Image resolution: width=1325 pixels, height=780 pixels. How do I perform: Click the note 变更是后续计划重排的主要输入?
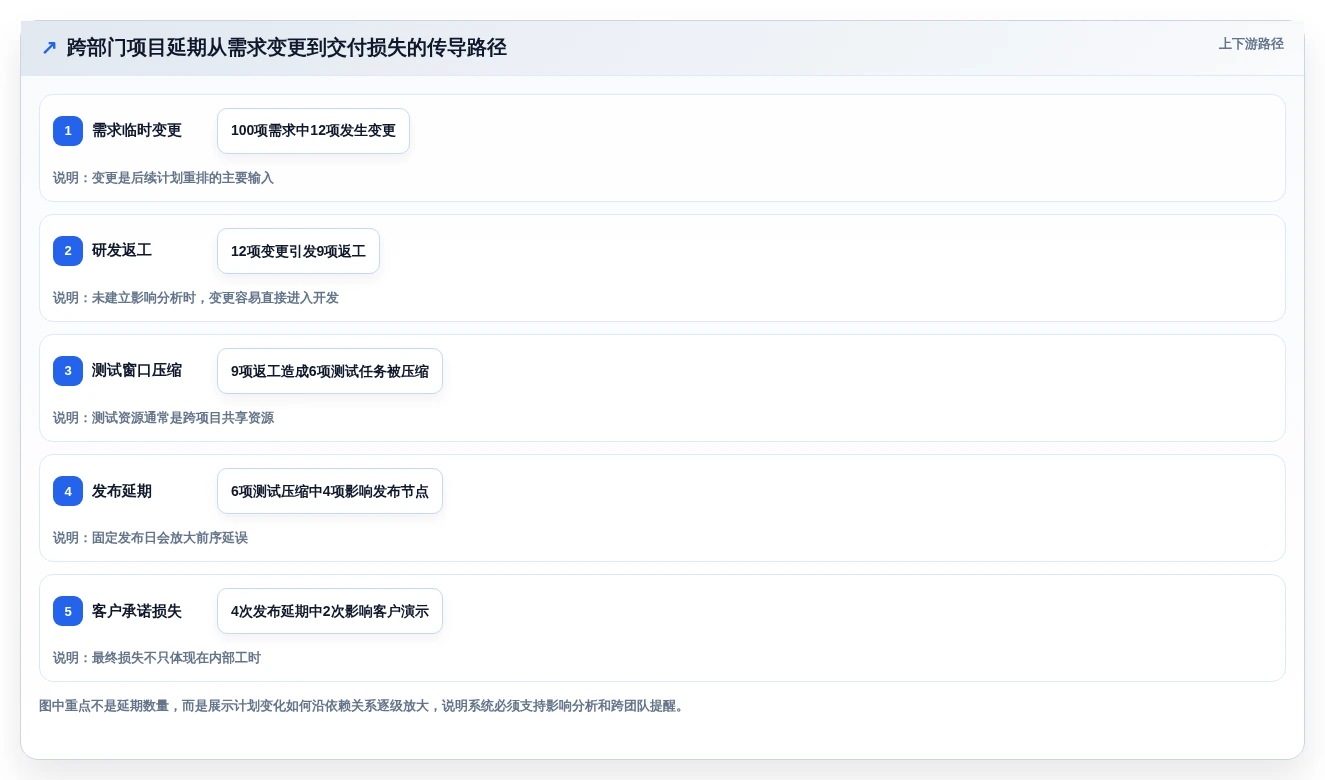(163, 178)
